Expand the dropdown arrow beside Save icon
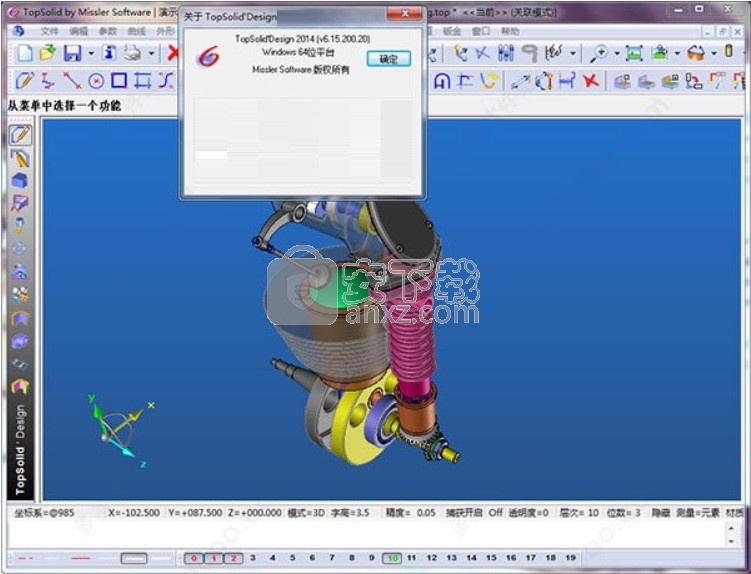This screenshot has height=574, width=751. click(x=90, y=53)
